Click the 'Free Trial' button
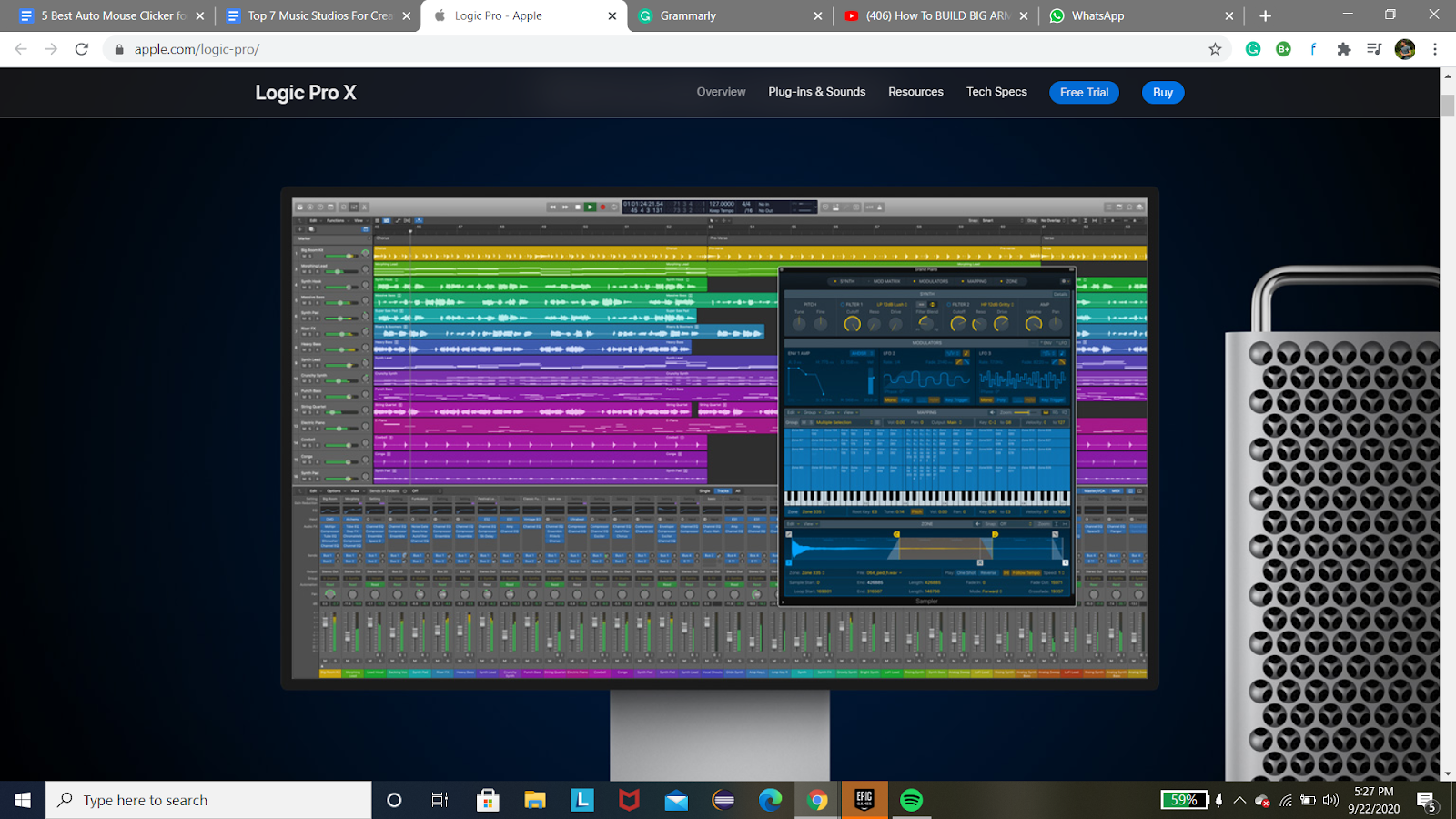The height and width of the screenshot is (819, 1456). tap(1084, 92)
